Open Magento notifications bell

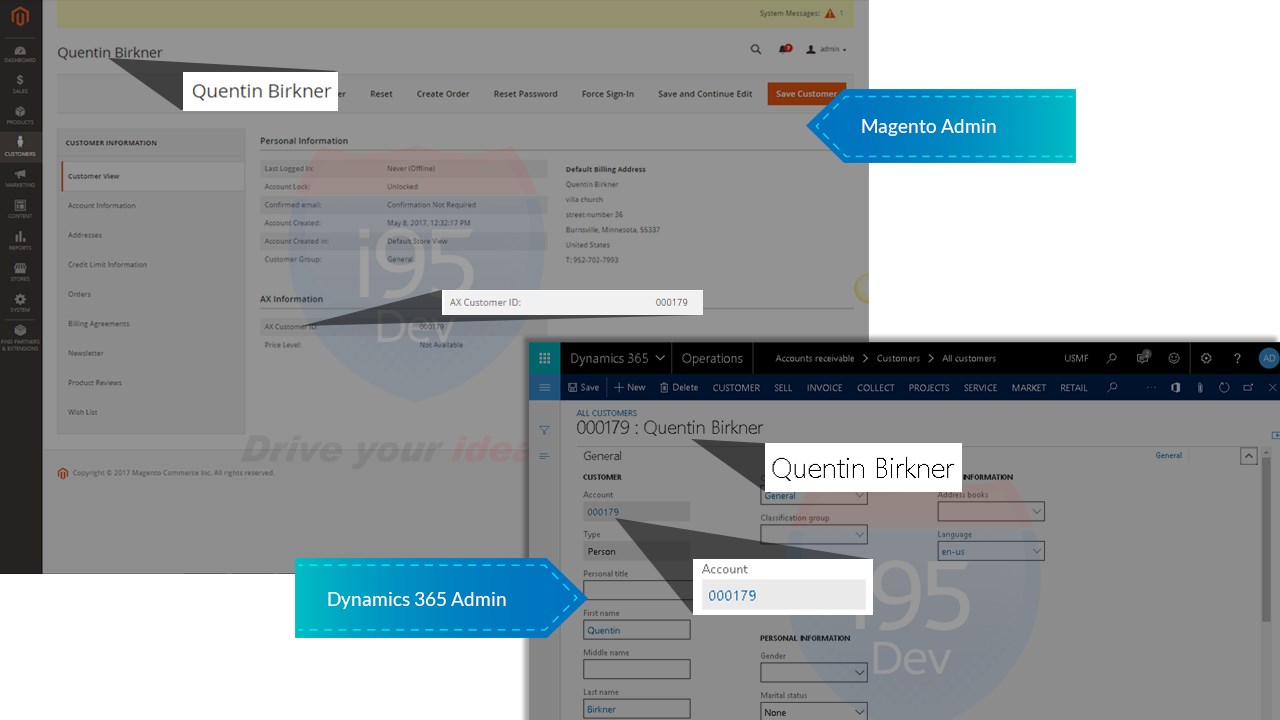[x=786, y=48]
